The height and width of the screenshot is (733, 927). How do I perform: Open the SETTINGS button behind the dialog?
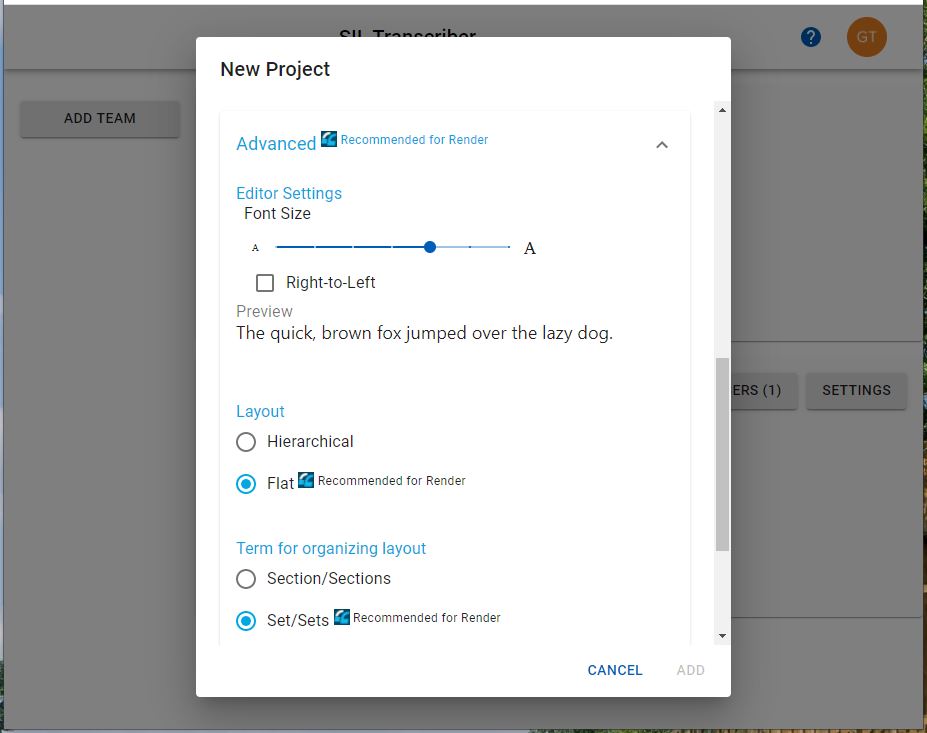point(856,390)
